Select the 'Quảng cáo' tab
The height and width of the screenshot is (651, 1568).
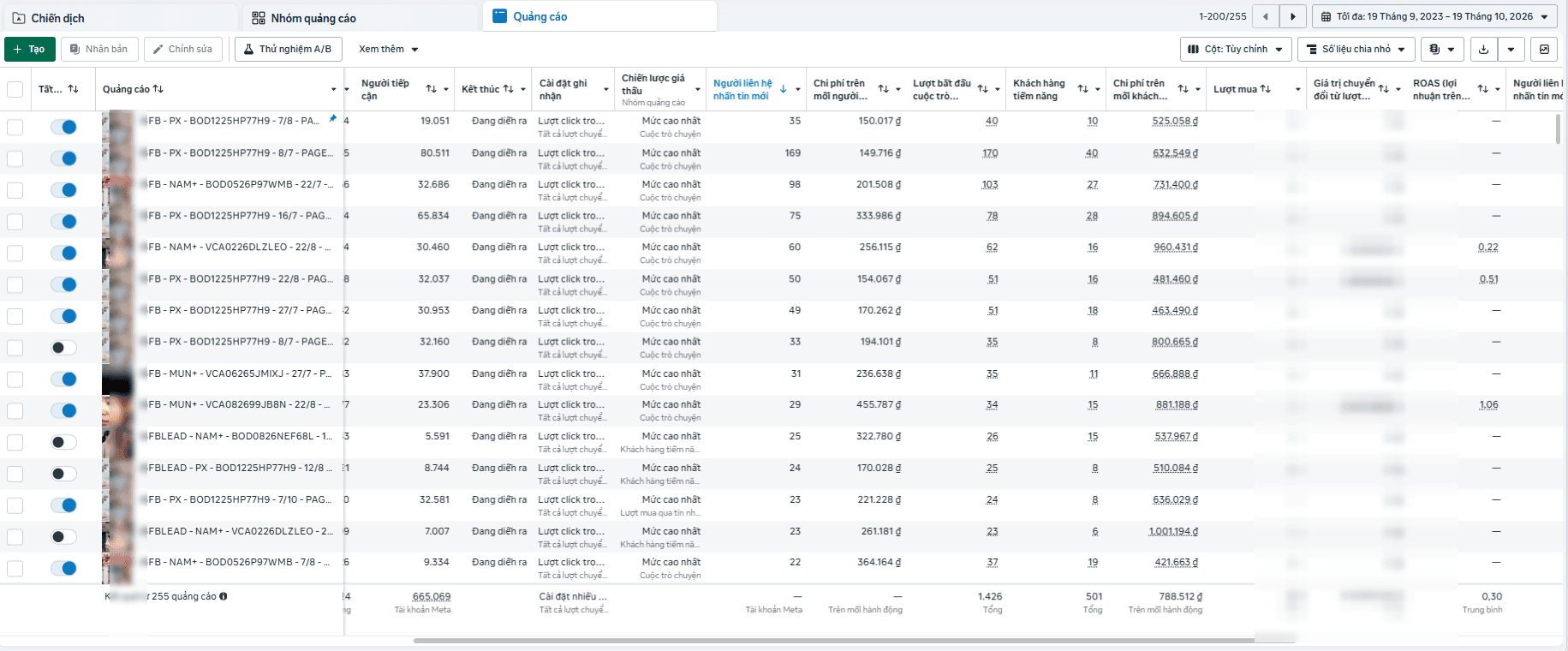[599, 16]
